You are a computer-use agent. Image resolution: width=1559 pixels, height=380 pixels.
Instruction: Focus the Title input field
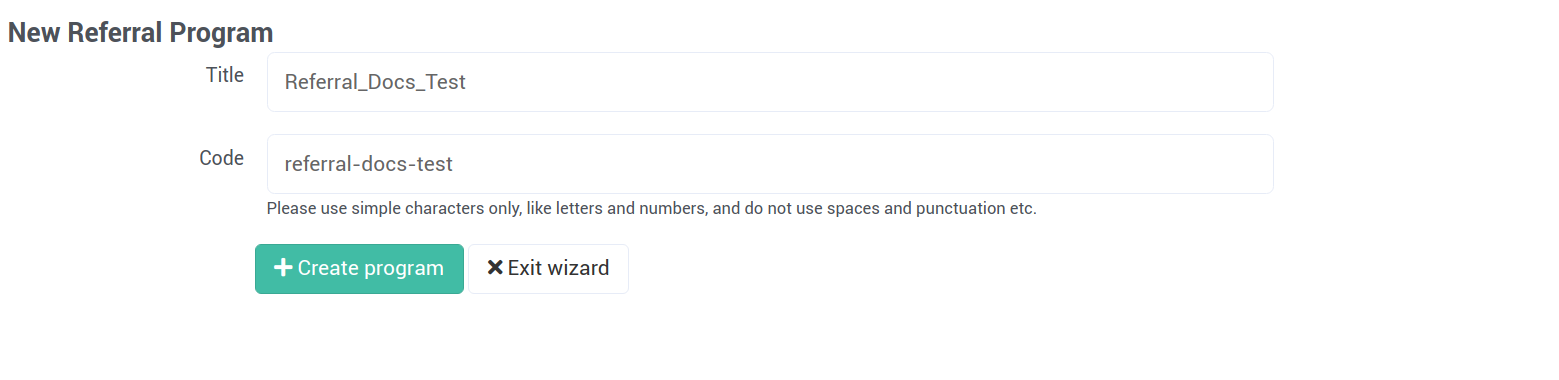click(x=770, y=82)
